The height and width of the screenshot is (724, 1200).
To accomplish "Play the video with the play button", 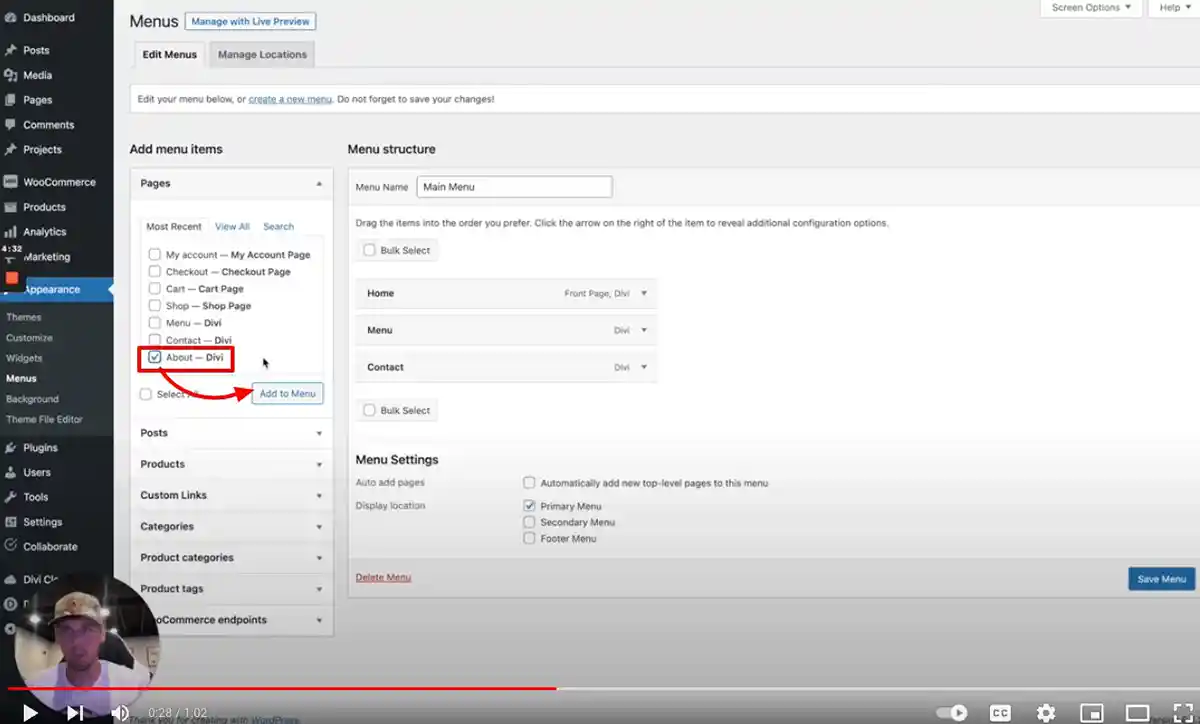I will click(30, 713).
